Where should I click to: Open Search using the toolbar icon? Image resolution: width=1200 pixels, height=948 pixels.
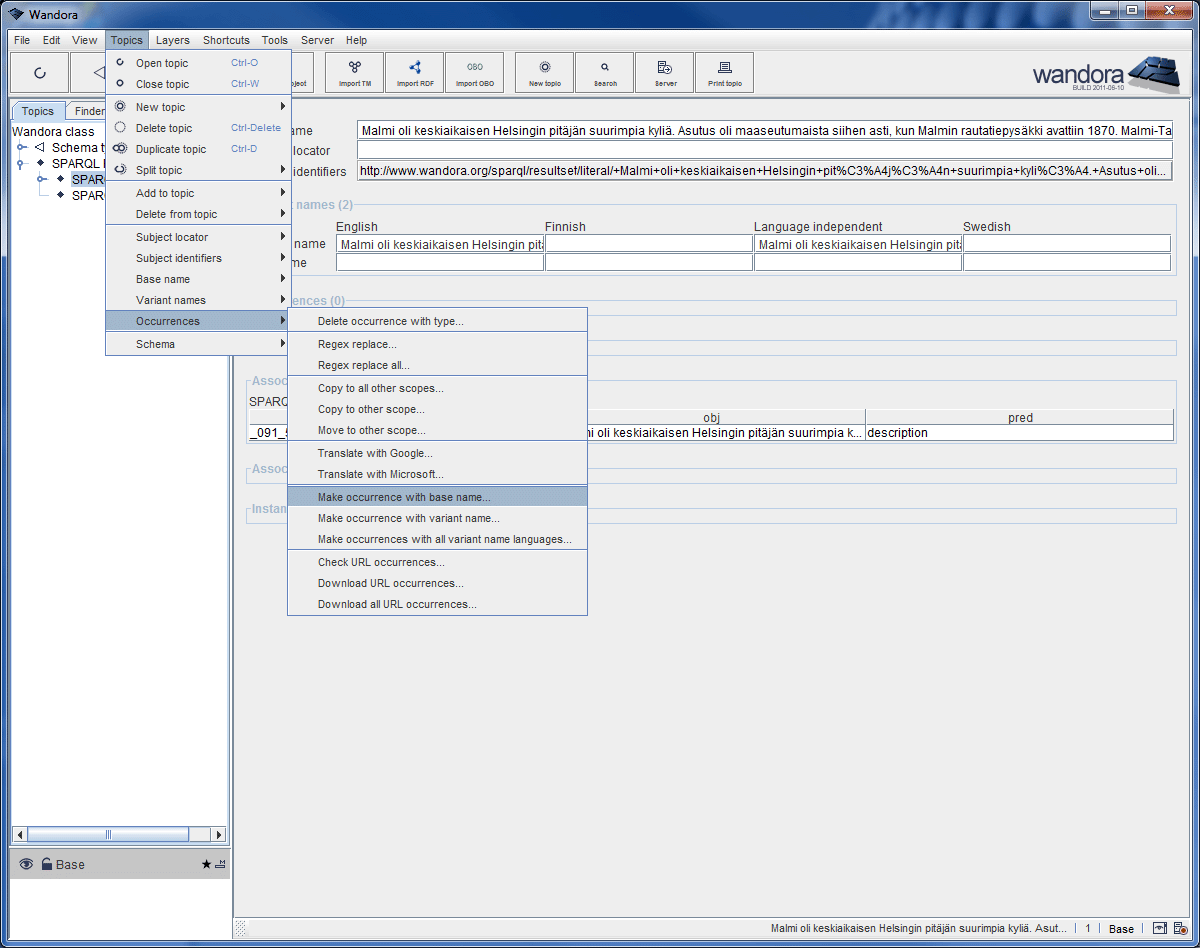pos(604,71)
